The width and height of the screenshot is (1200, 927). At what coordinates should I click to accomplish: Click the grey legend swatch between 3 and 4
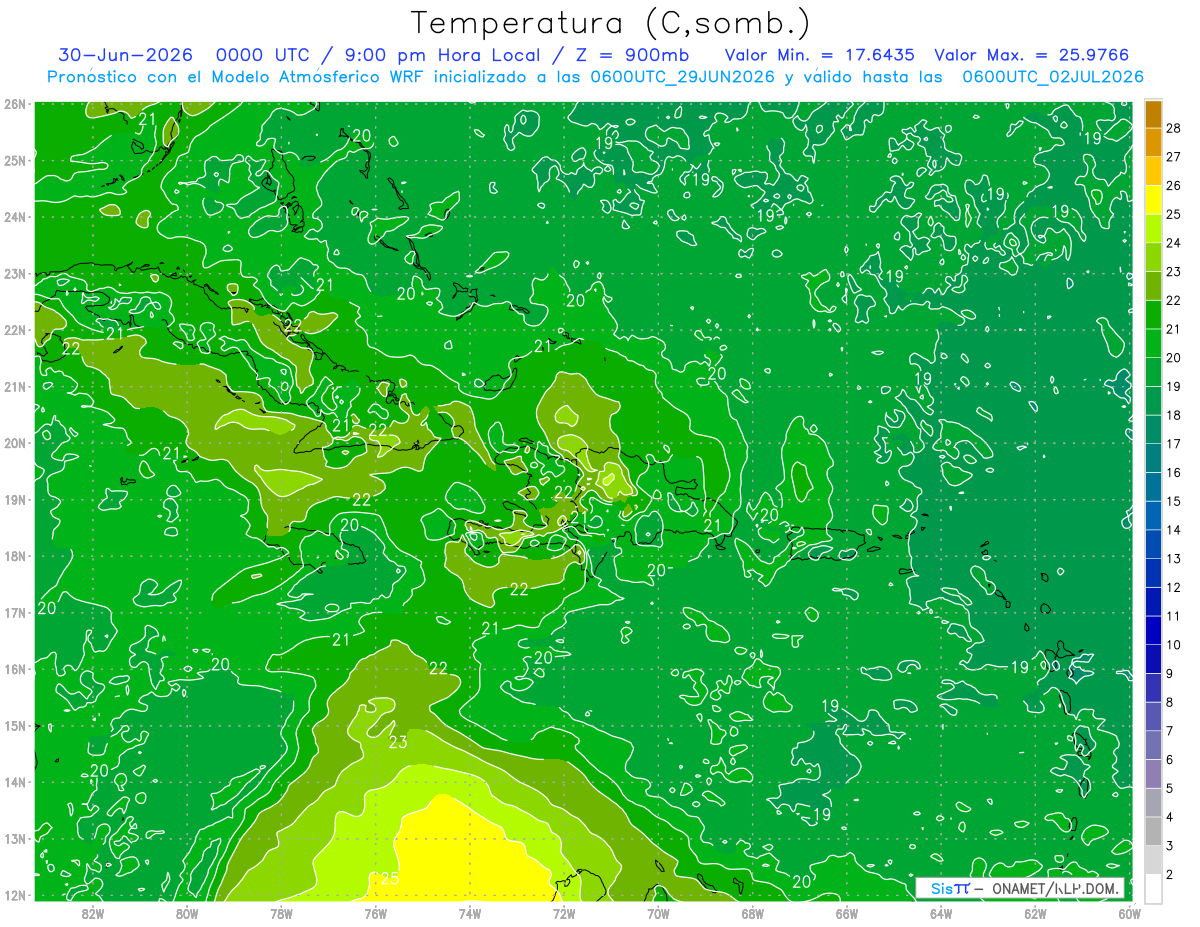point(1153,831)
